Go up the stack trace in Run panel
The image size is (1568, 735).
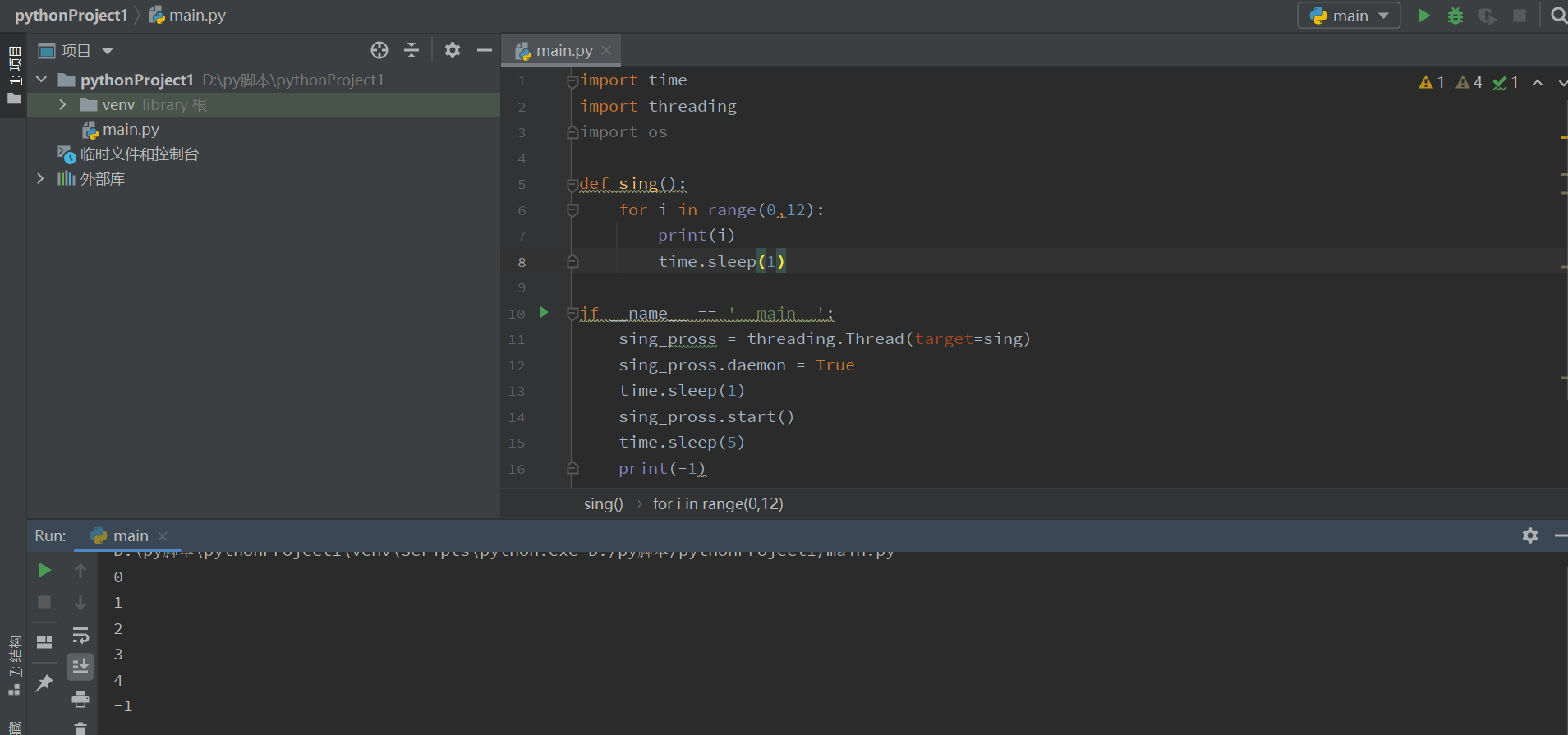(x=80, y=570)
